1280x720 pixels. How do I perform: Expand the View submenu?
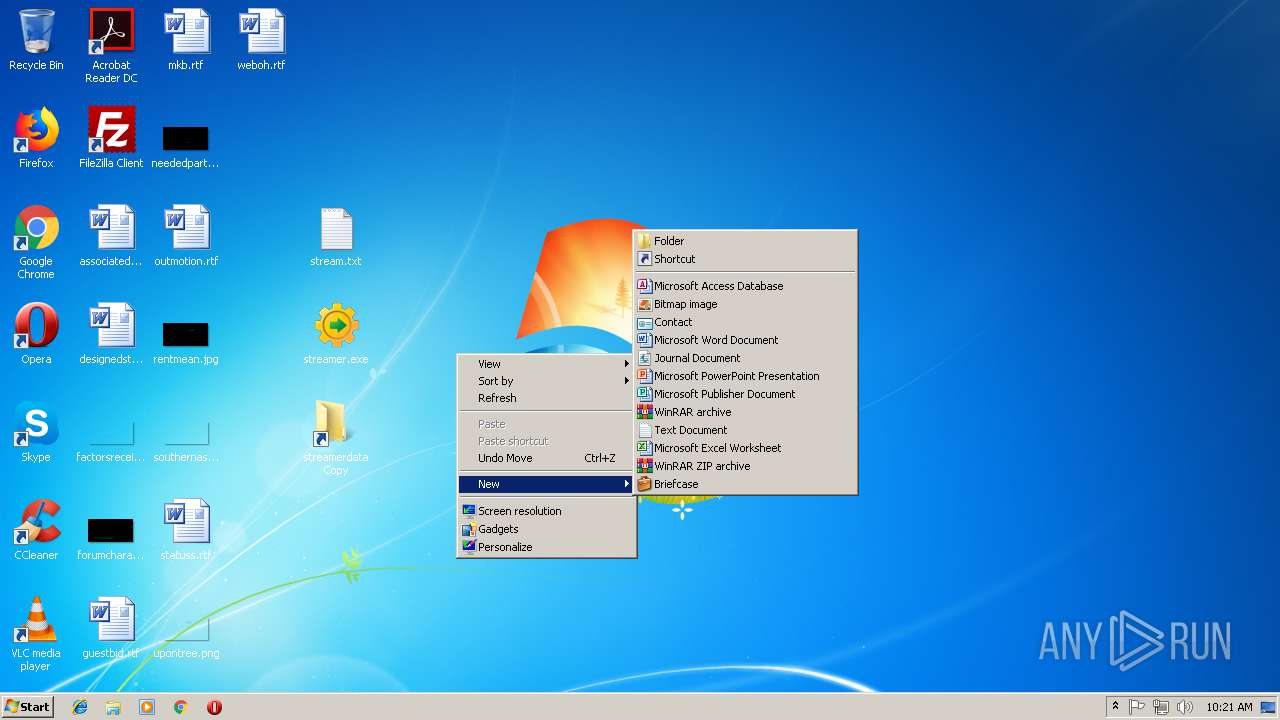tap(546, 364)
